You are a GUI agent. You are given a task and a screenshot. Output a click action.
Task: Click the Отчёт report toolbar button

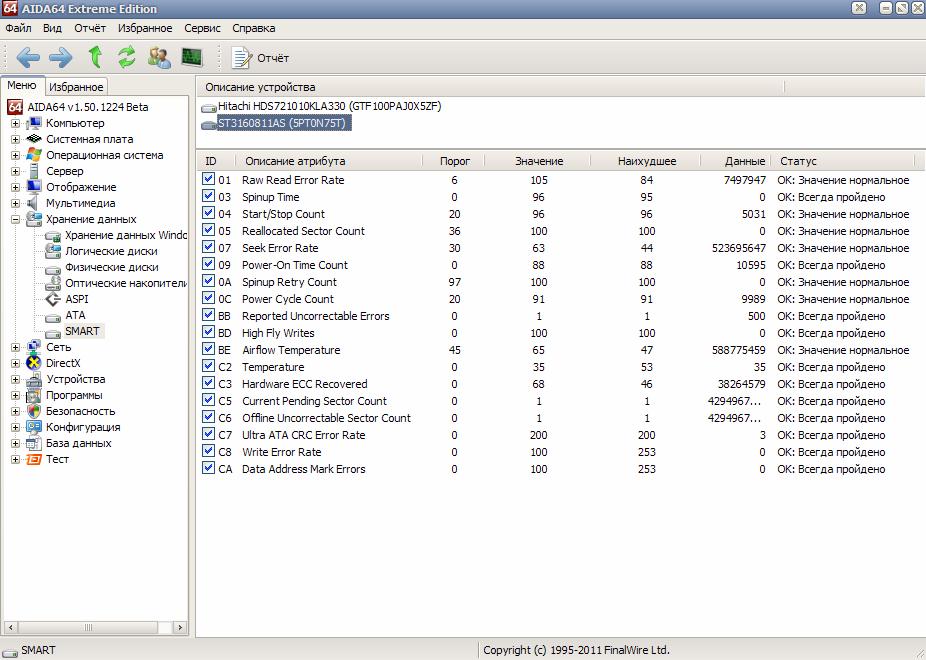tap(260, 58)
